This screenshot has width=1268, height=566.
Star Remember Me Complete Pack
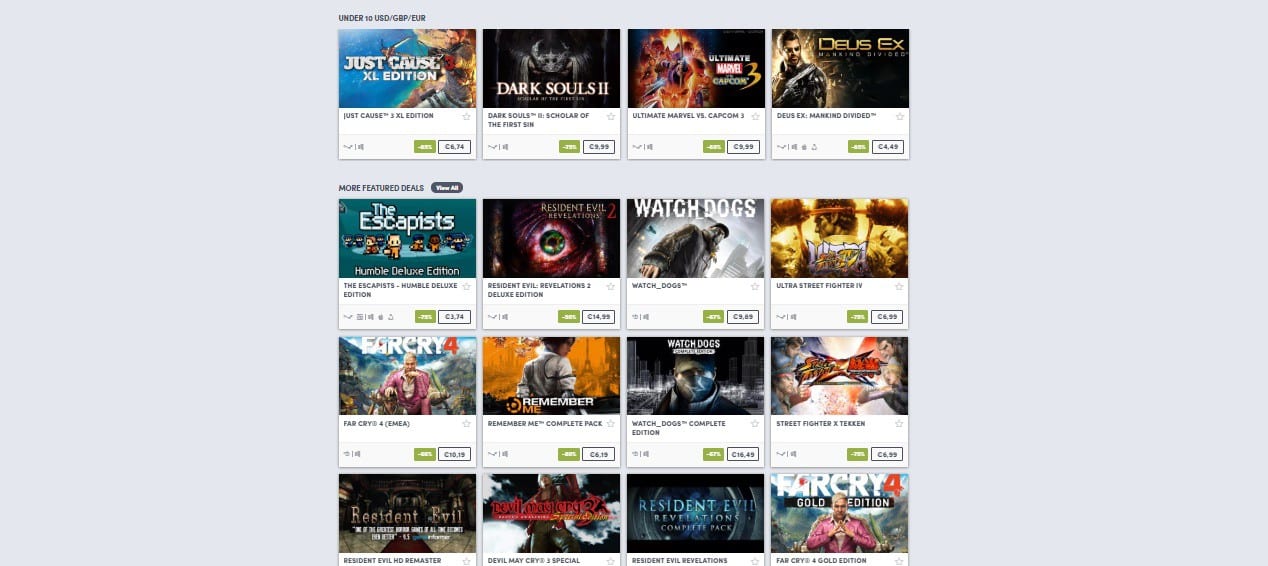point(611,424)
